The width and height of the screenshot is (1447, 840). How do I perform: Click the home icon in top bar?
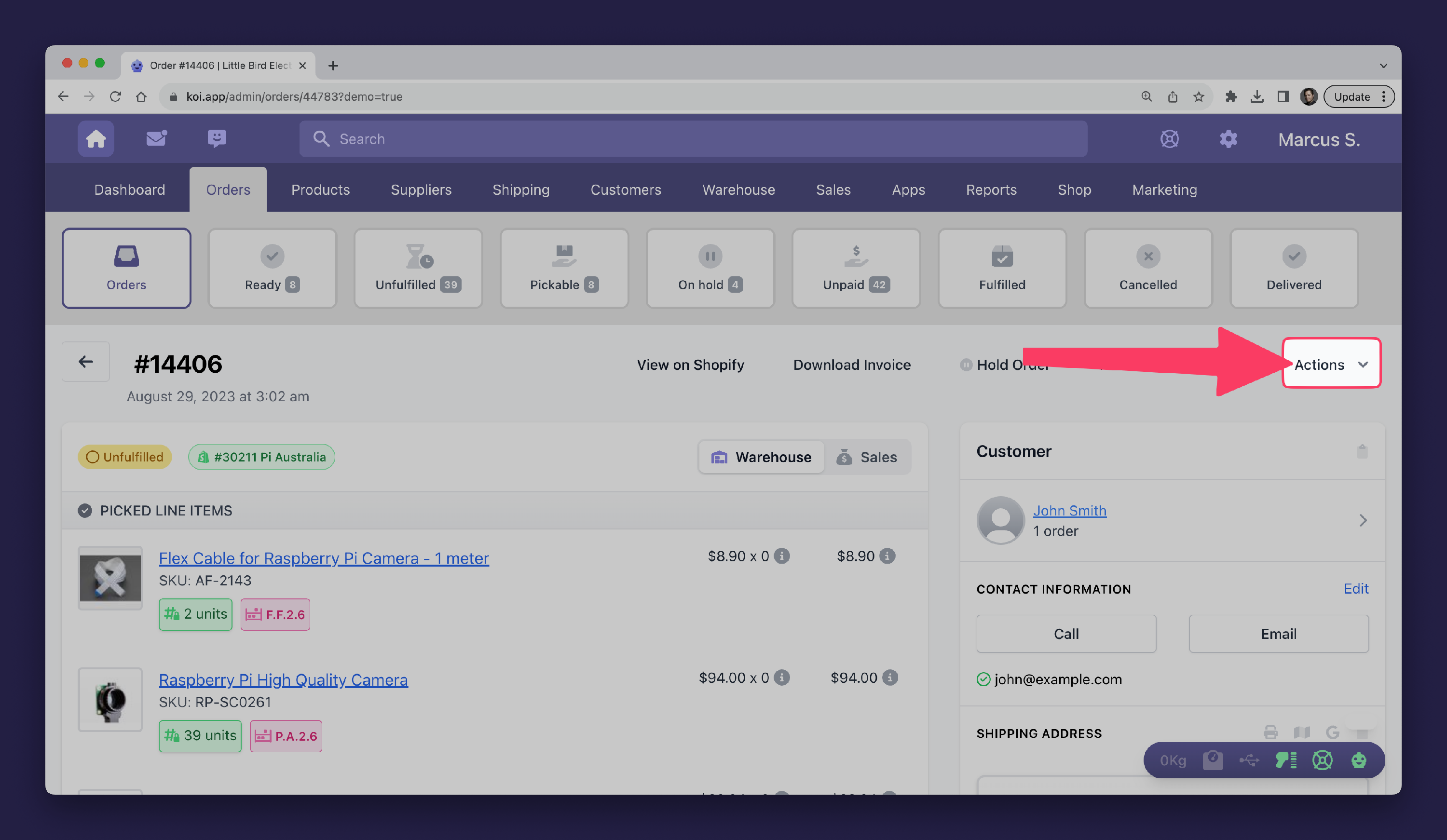tap(96, 139)
